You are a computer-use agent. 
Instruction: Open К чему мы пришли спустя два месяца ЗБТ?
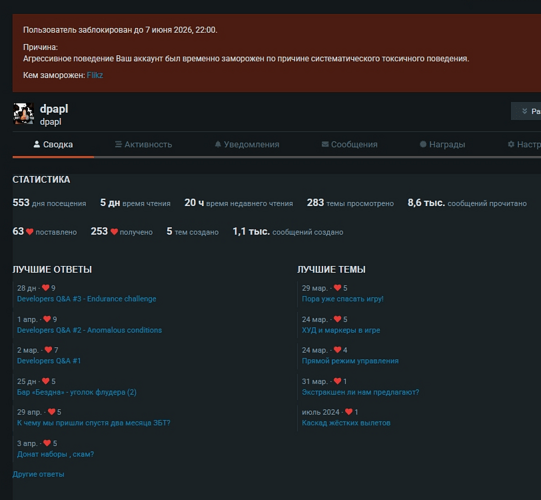[x=94, y=423]
